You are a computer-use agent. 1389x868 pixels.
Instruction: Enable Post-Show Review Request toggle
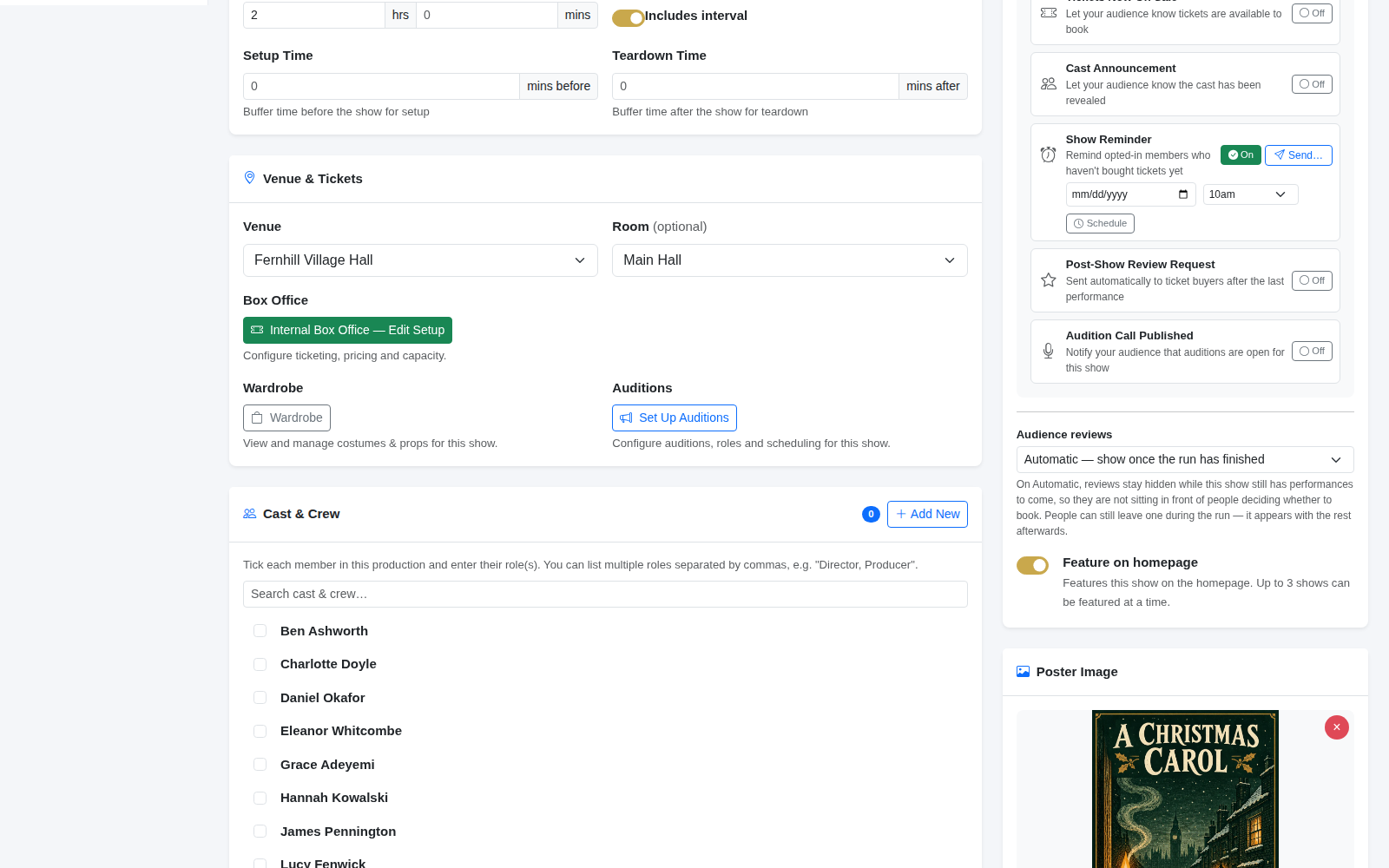tap(1312, 280)
